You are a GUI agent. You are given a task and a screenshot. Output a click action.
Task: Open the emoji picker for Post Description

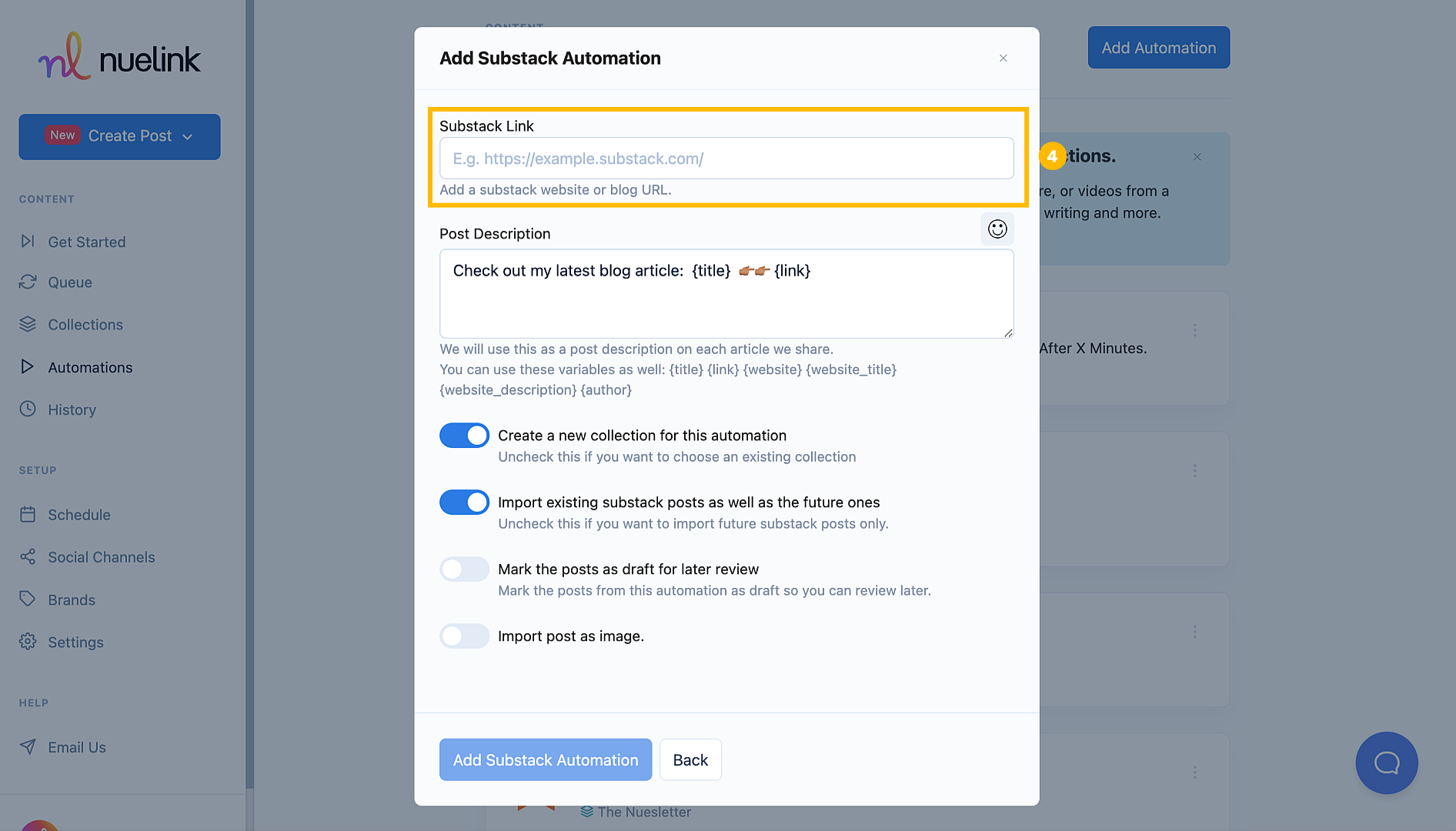point(997,229)
